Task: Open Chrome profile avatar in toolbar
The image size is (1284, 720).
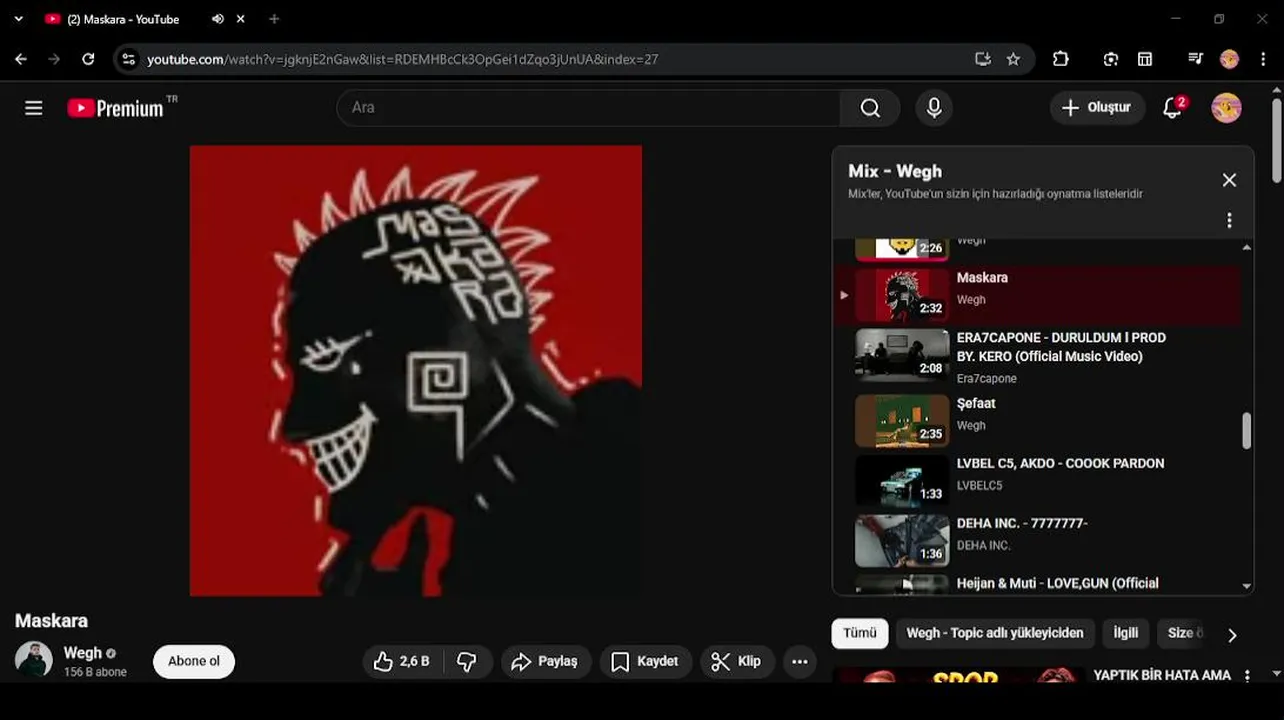Action: point(1229,59)
